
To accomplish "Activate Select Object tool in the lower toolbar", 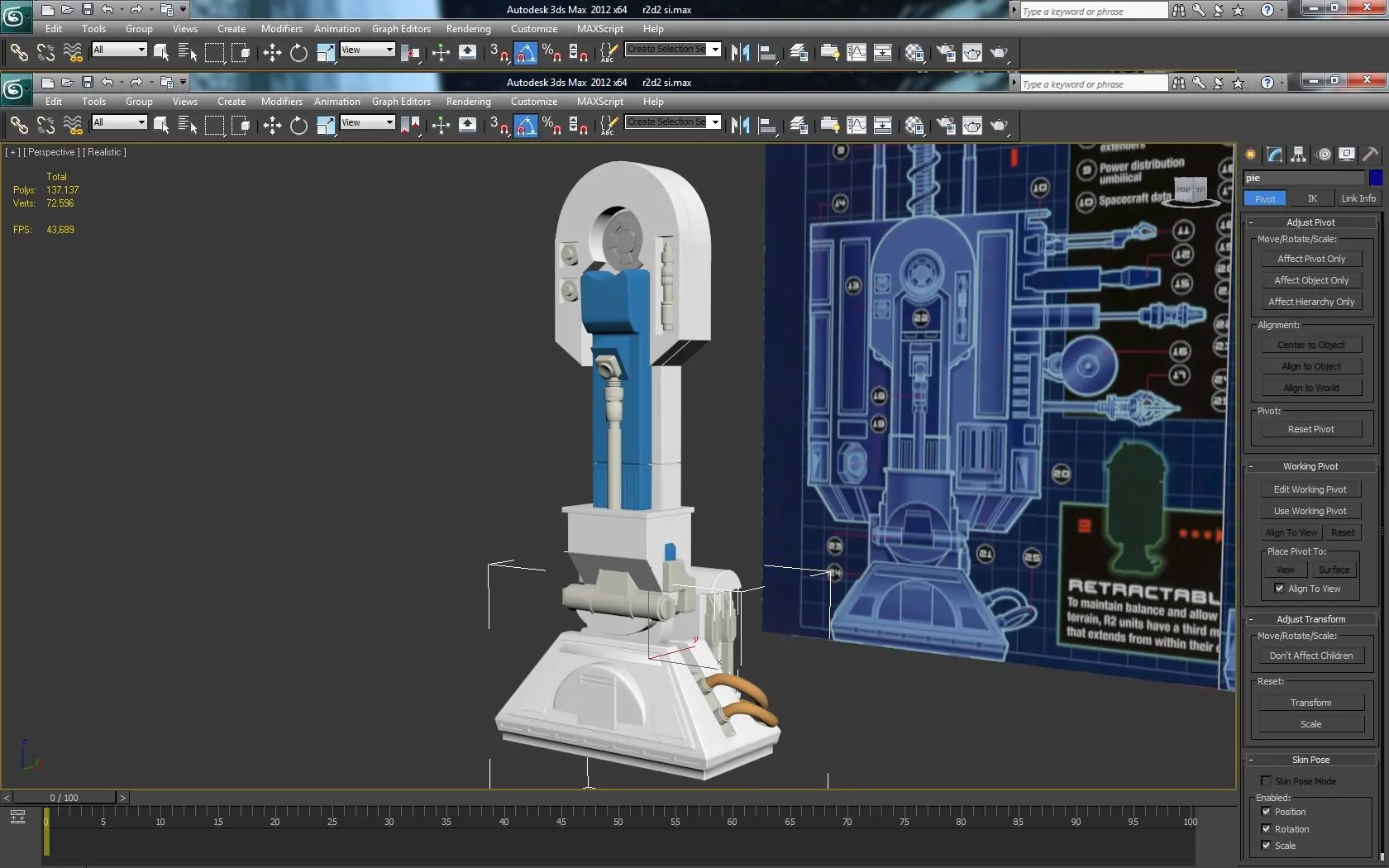I will (161, 126).
